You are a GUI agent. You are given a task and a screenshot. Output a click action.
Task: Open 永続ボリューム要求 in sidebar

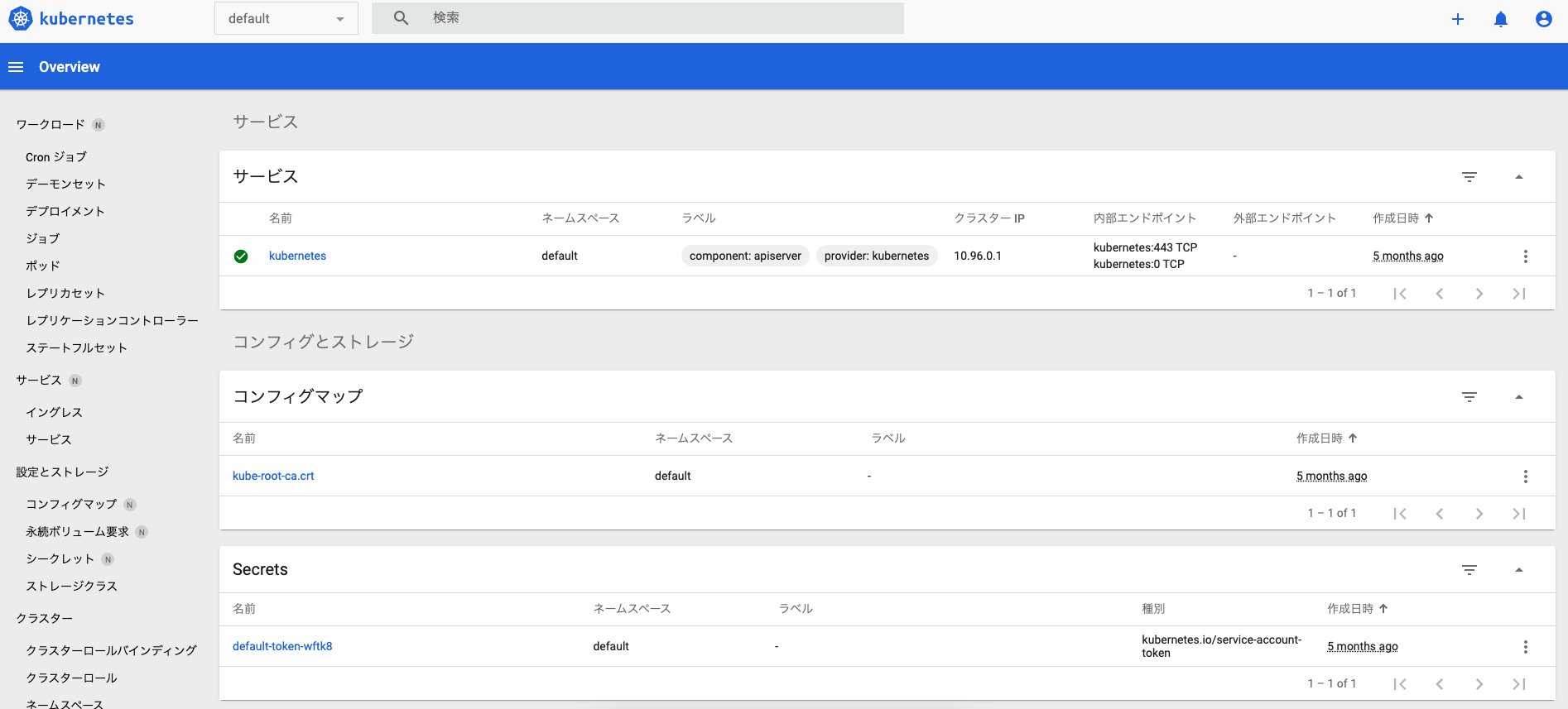[x=77, y=532]
